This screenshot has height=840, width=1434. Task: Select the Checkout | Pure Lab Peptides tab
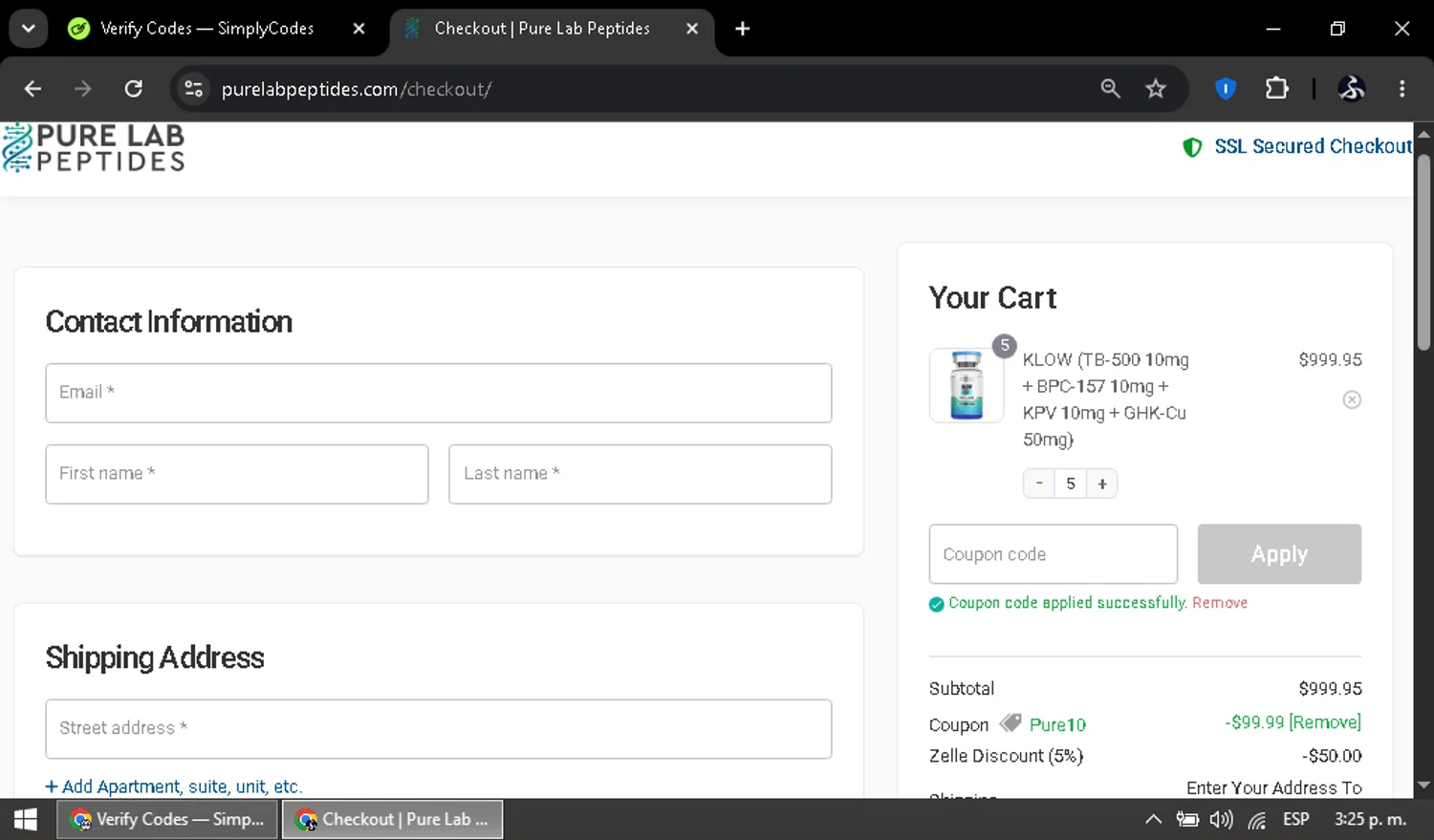542,29
